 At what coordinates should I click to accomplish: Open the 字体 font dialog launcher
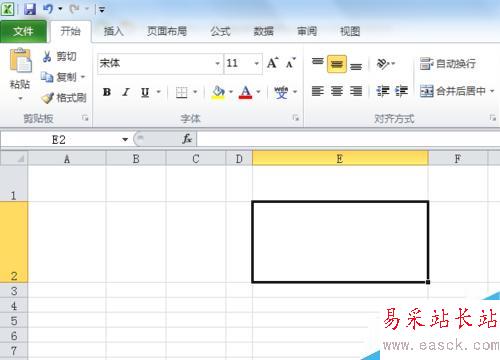[x=296, y=118]
